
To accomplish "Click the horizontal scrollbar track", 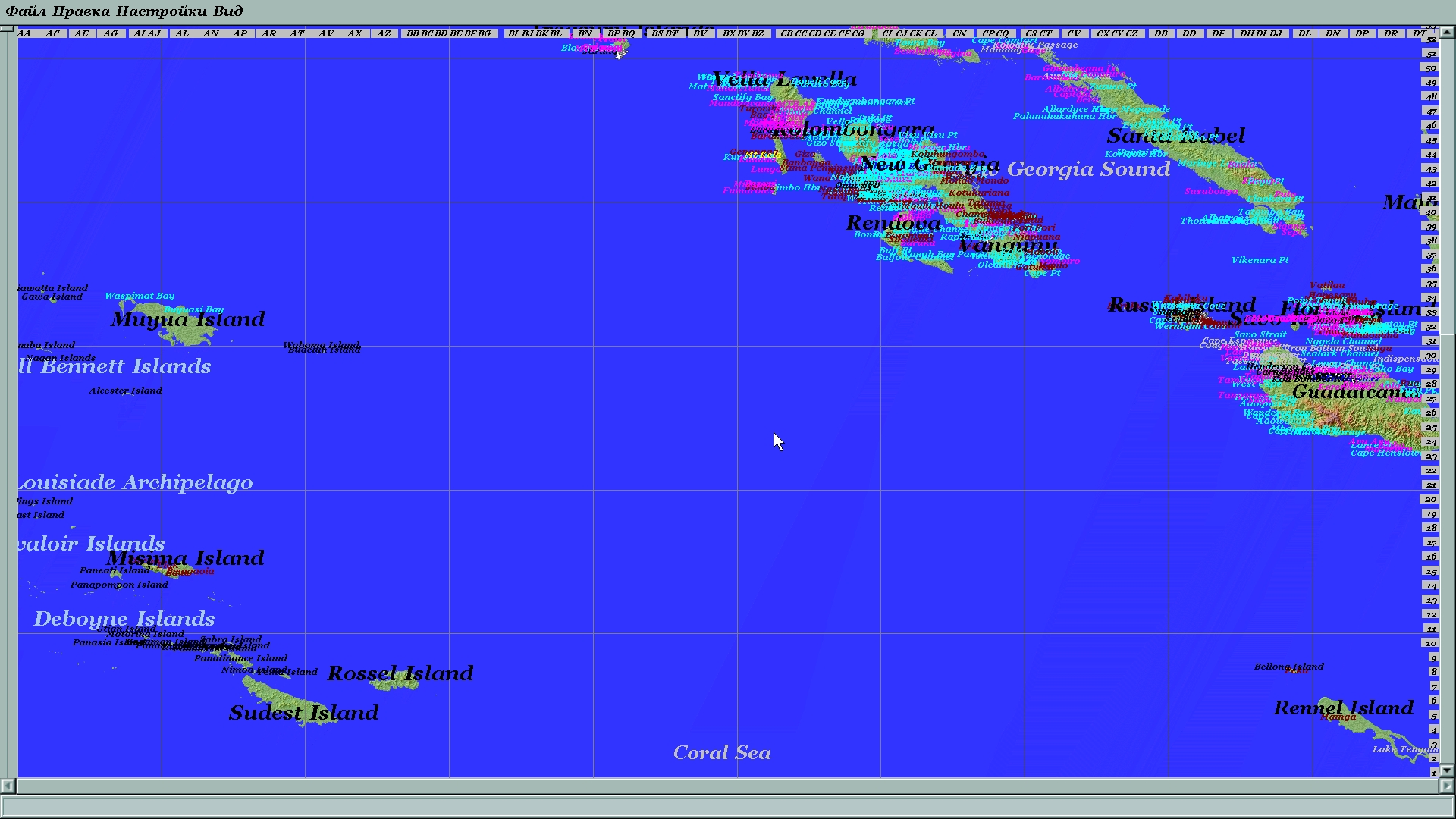I will [728, 786].
